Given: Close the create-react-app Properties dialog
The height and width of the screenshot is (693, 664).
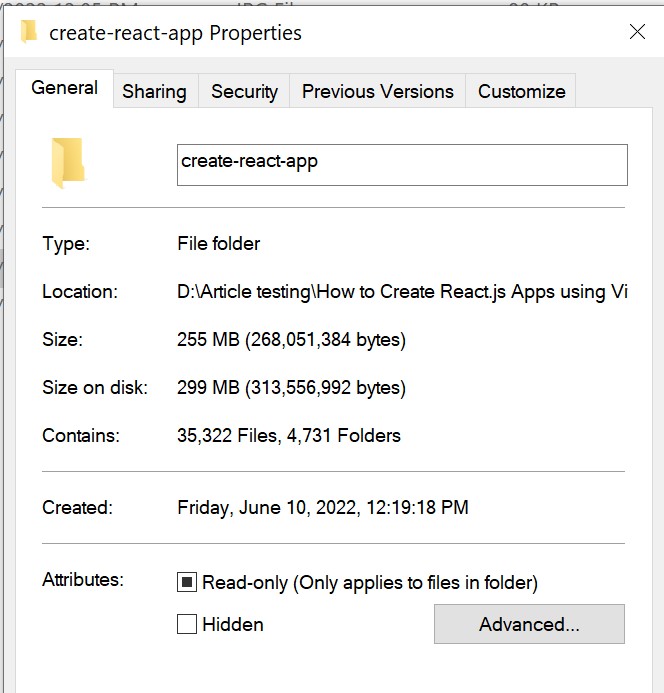Looking at the screenshot, I should click(637, 32).
